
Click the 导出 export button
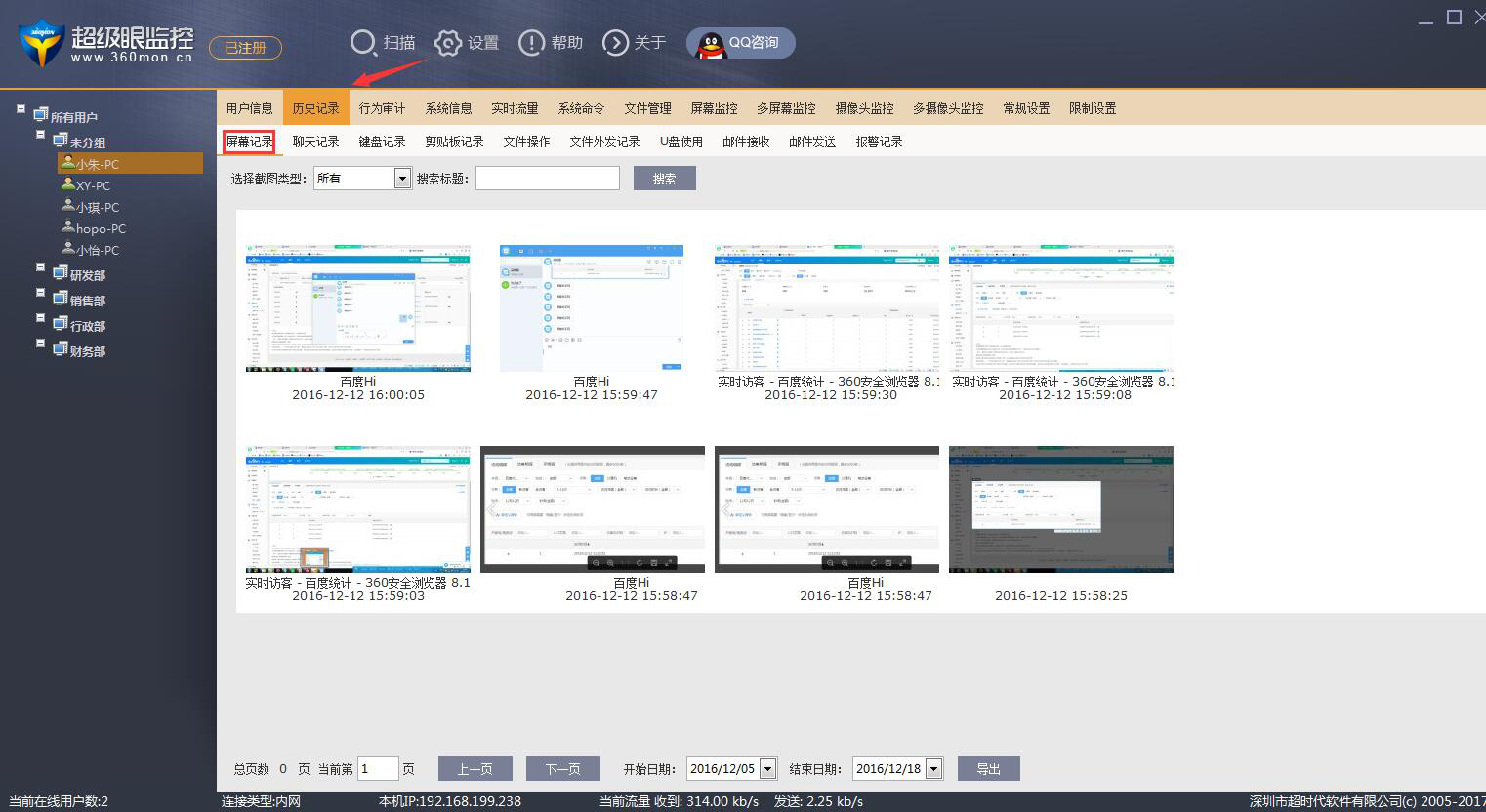988,769
